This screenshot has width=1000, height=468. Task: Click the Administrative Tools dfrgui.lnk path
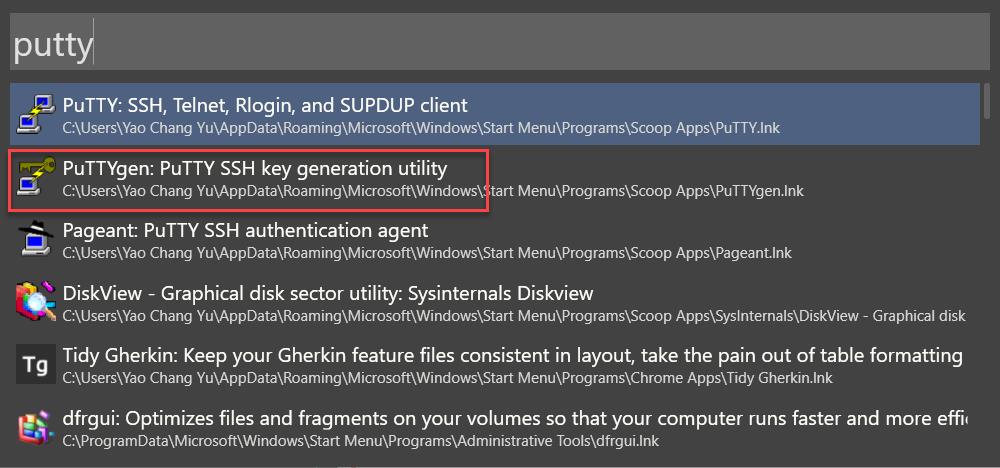(x=360, y=441)
